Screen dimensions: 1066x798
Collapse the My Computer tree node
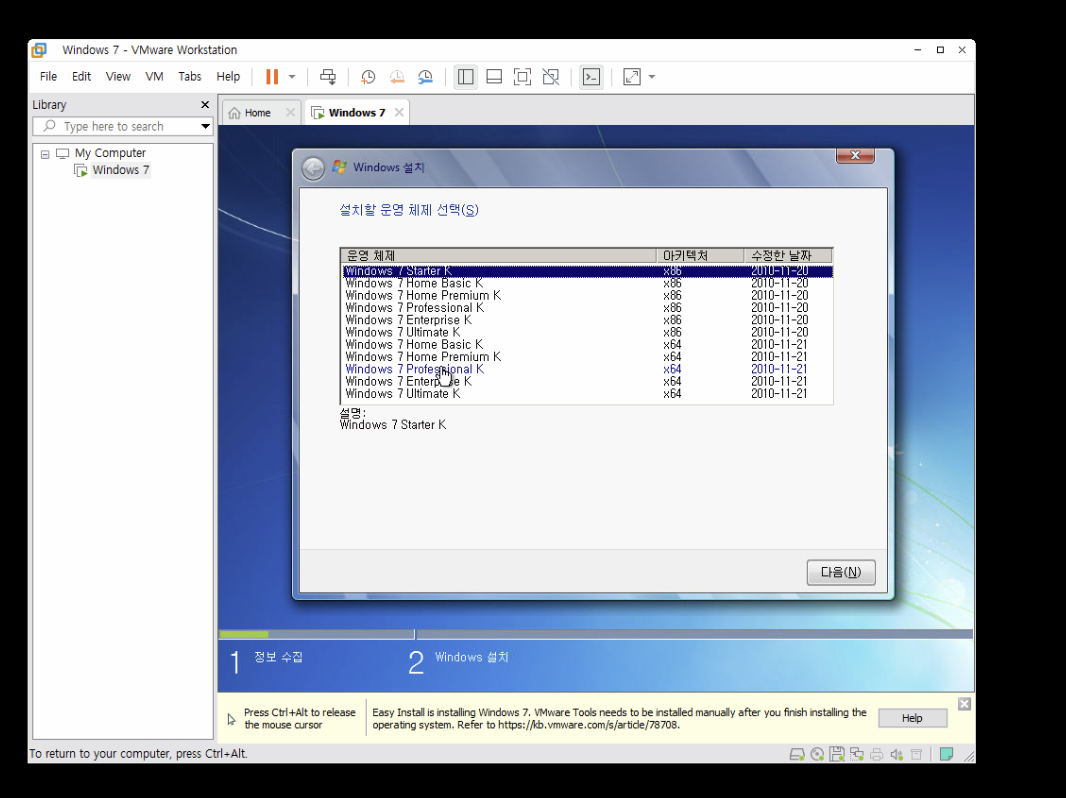(45, 154)
